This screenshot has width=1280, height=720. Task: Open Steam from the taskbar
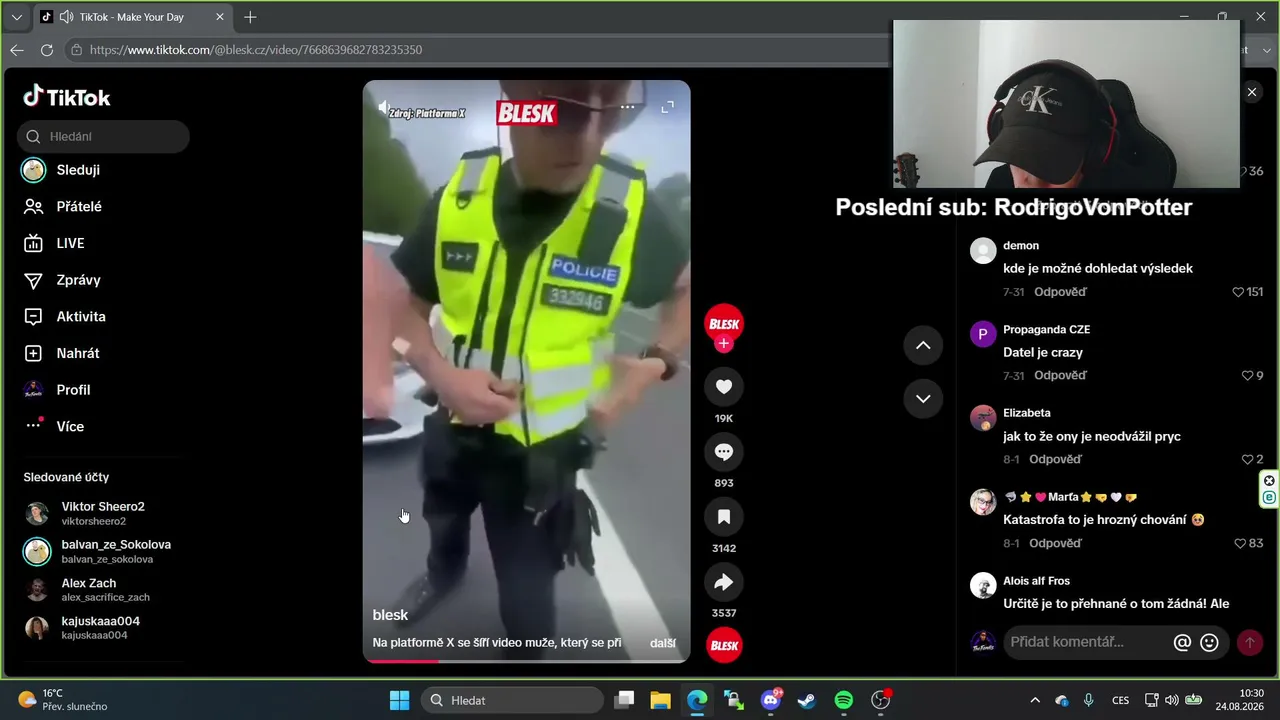[807, 700]
